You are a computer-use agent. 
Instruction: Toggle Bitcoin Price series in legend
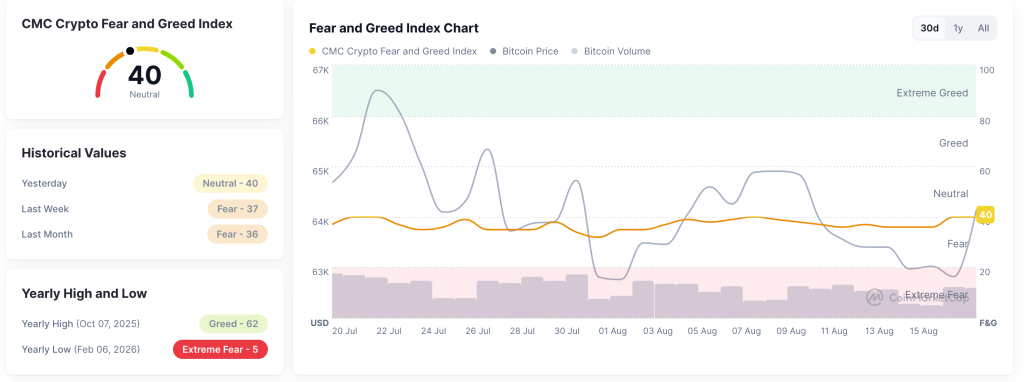524,51
